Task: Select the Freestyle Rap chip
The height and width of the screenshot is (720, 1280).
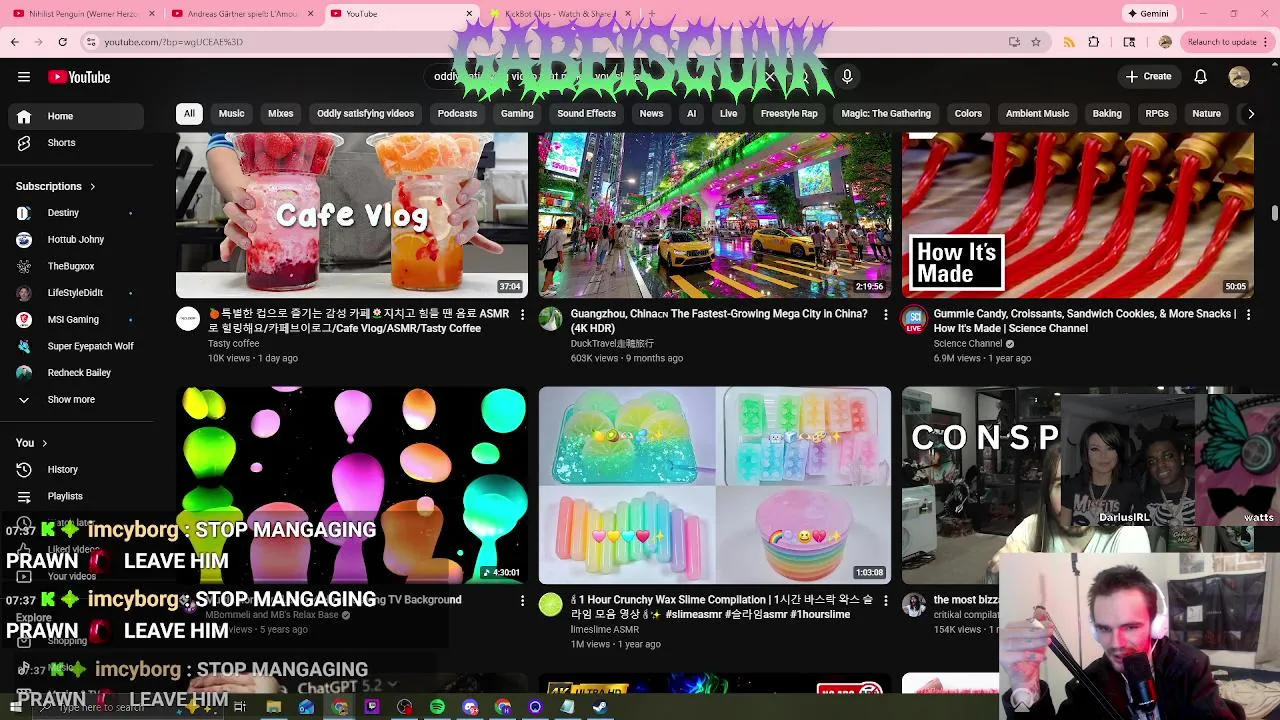Action: pos(789,114)
